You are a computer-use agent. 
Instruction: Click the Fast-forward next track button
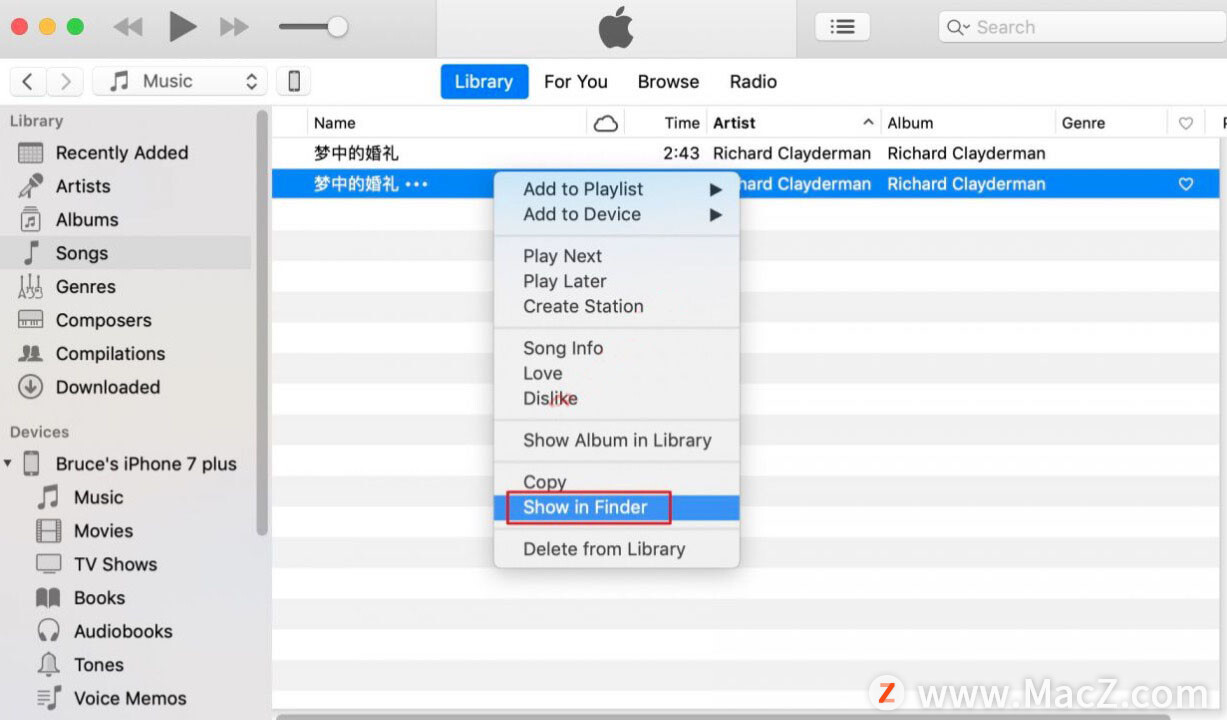[x=234, y=27]
